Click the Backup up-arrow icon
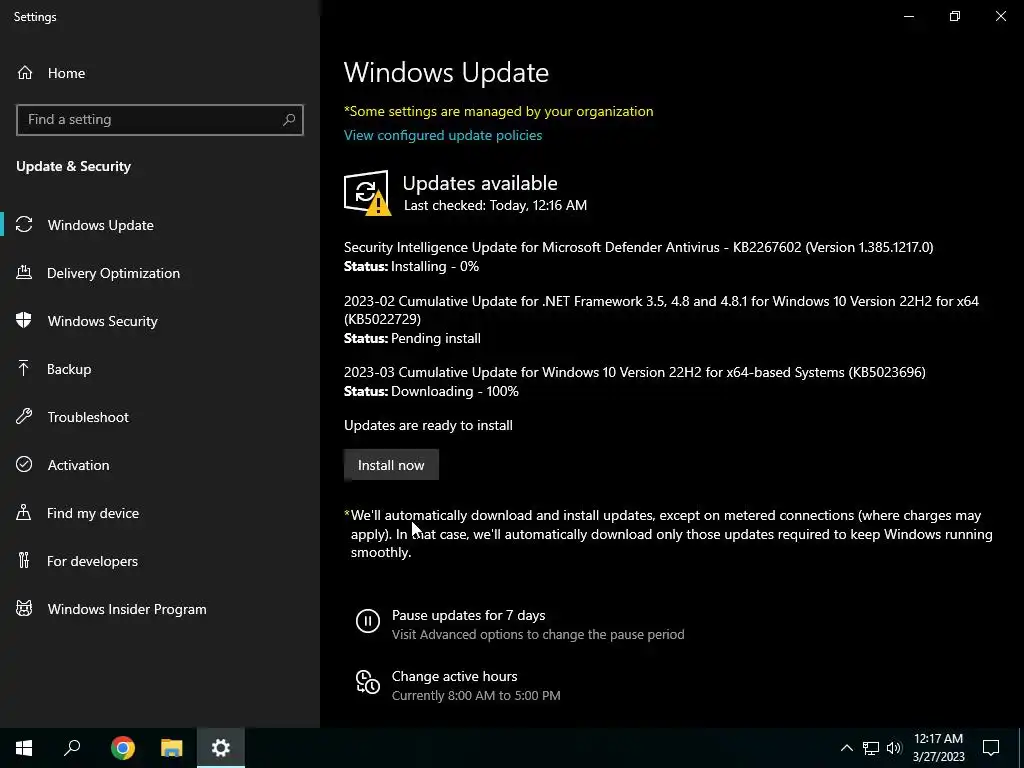Viewport: 1024px width, 768px height. click(x=24, y=368)
